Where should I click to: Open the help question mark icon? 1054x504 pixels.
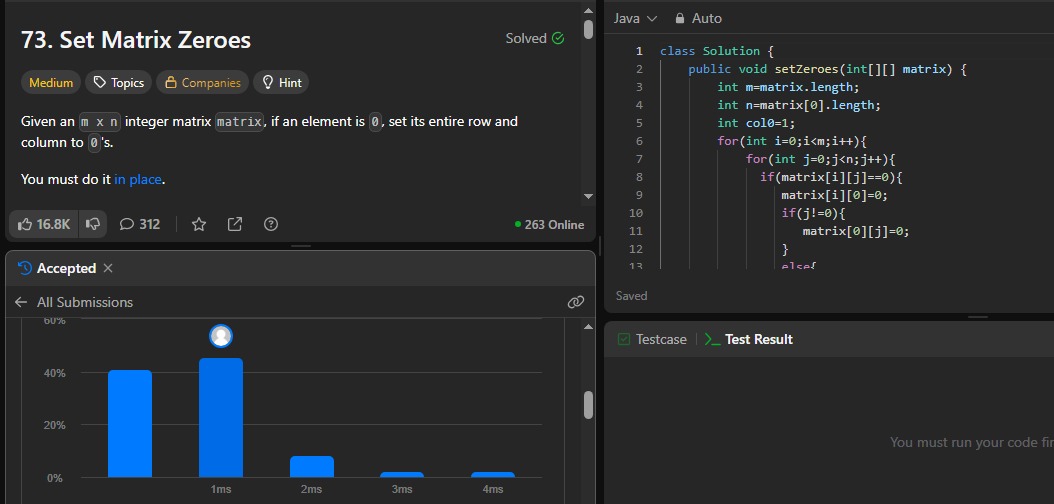[271, 224]
